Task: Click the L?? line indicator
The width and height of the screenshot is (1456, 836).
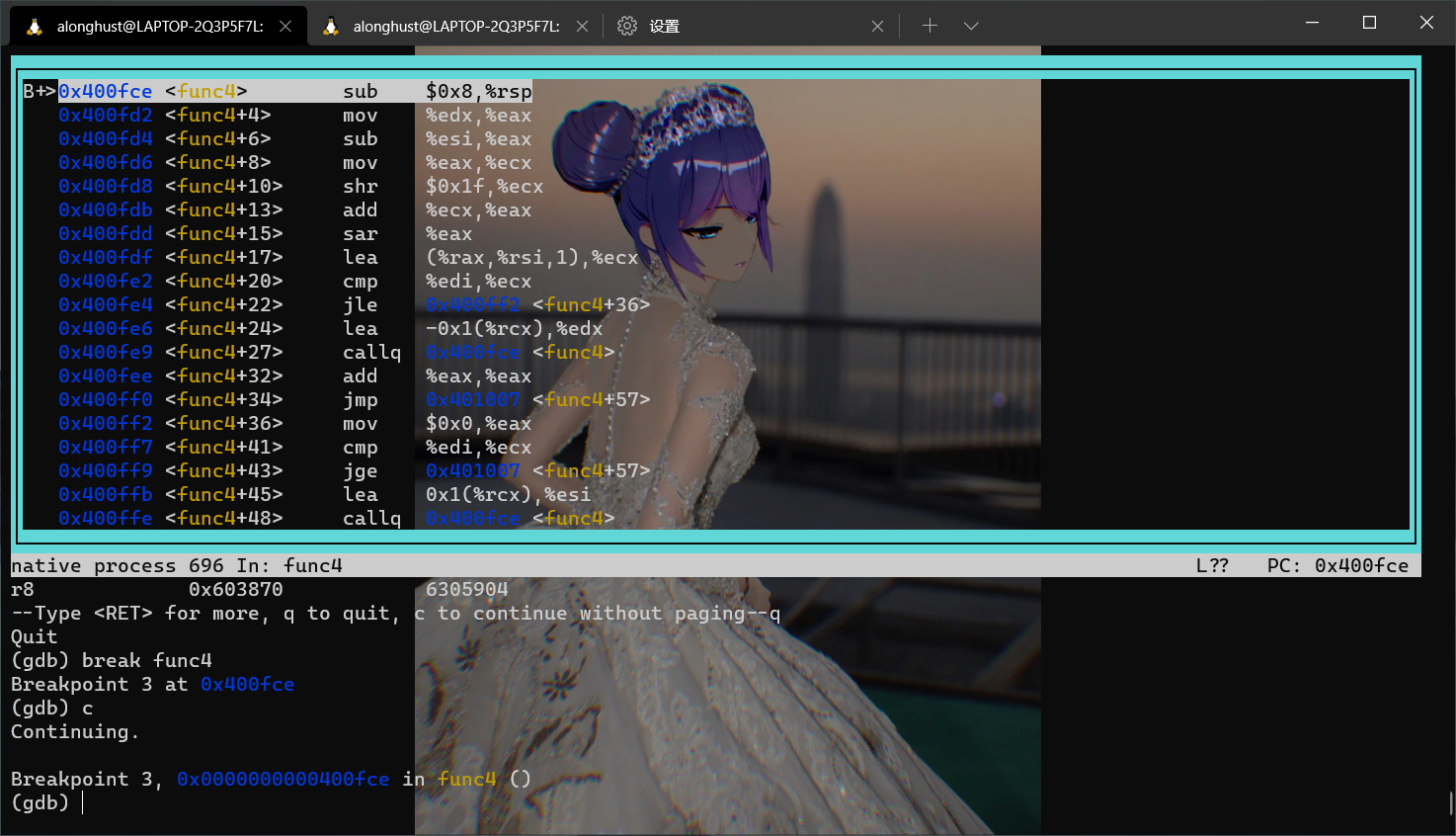Action: click(1212, 565)
